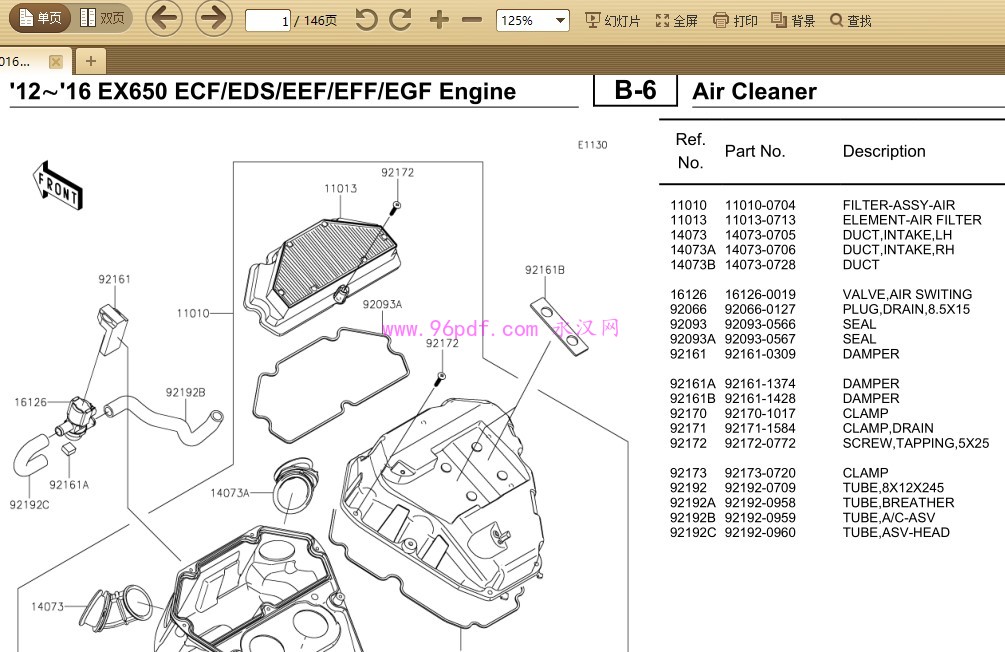
Task: Click description VALVE,AIR SWITING
Action: coord(908,294)
